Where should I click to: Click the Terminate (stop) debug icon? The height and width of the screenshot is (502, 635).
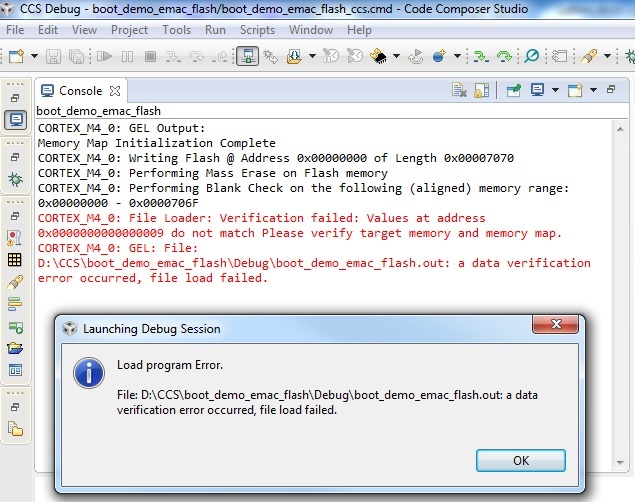150,56
